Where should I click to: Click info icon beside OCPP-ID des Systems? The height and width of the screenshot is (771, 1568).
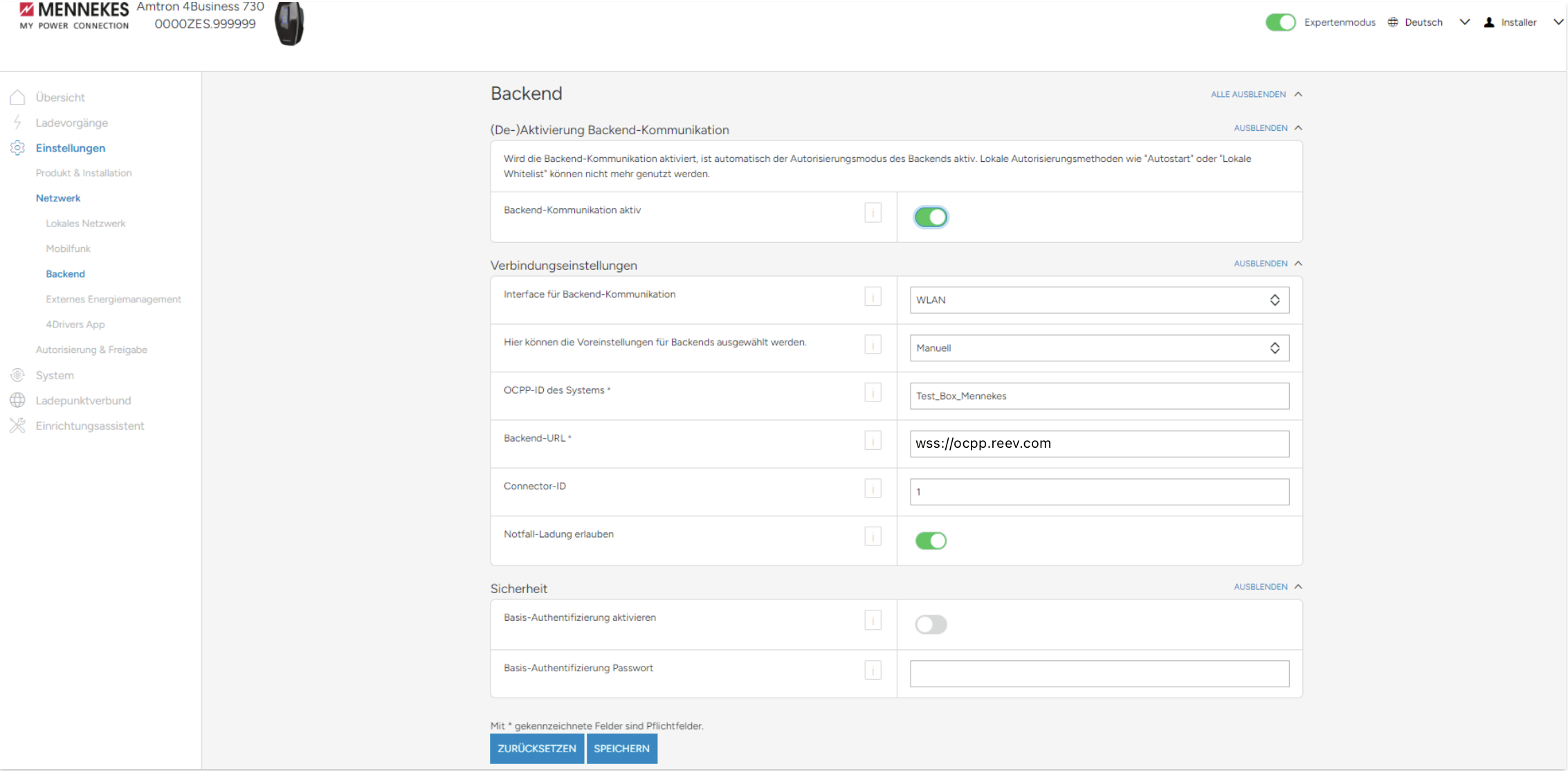click(873, 392)
